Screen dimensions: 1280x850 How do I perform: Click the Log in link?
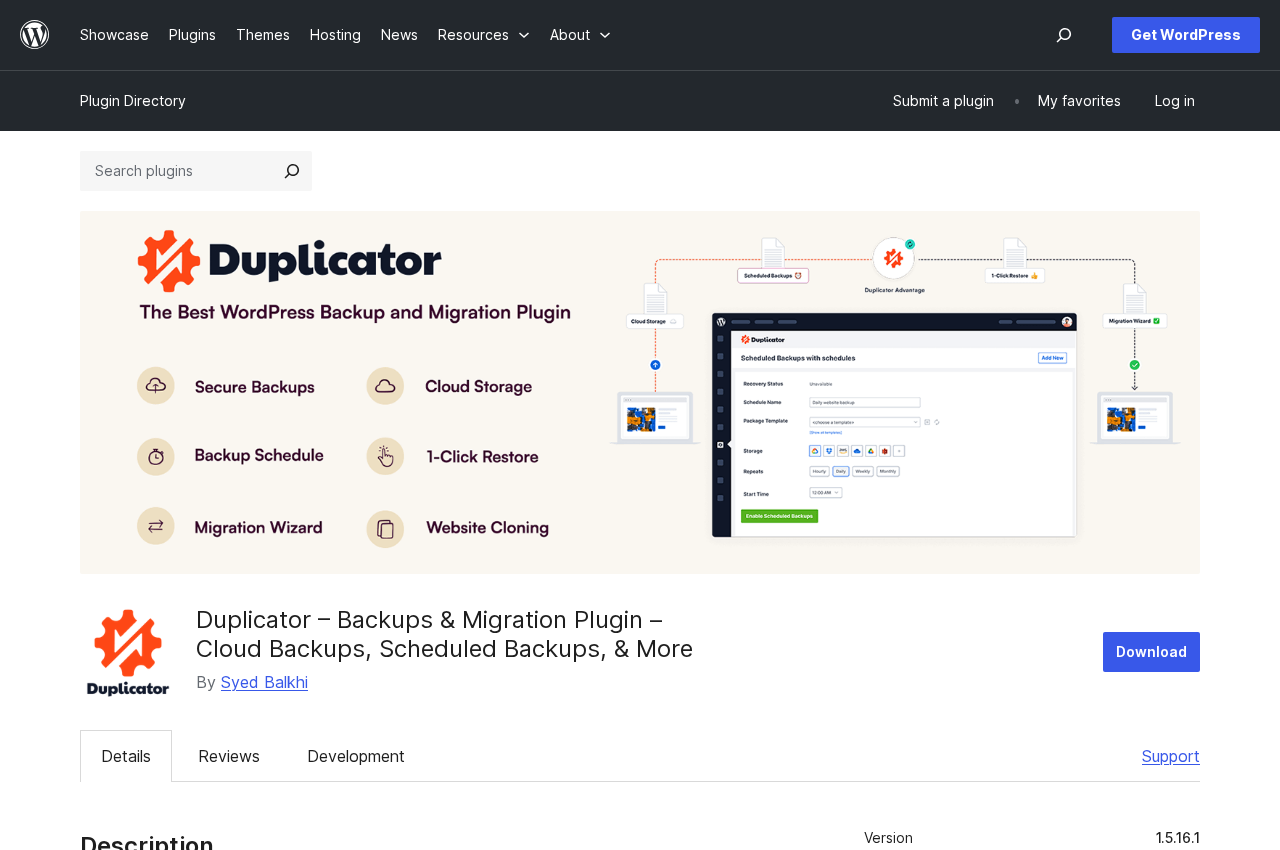1175,101
